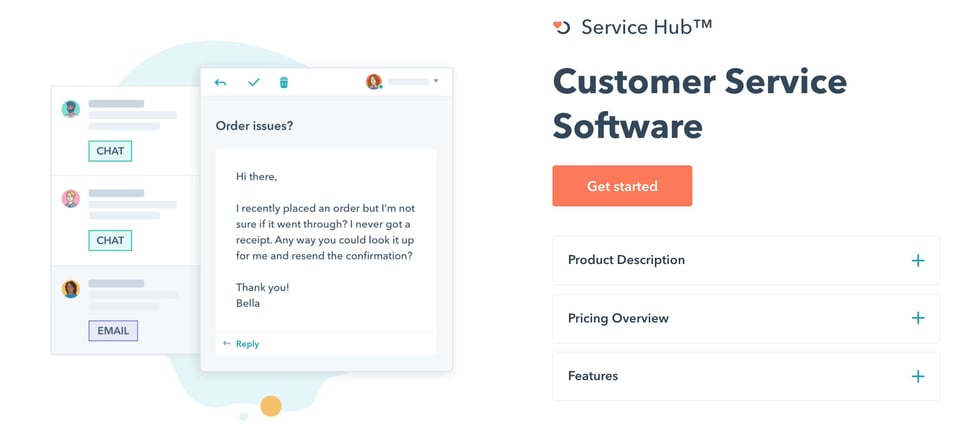
Task: Expand the Product Description section
Action: click(x=627, y=260)
